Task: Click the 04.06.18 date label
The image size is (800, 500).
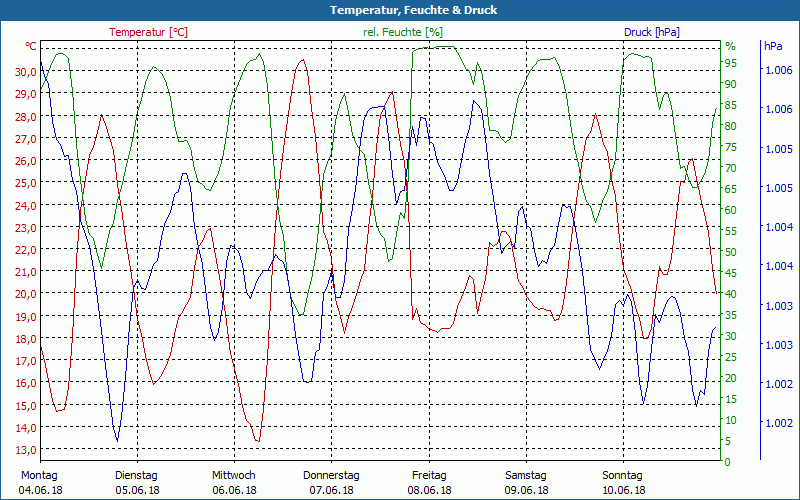Action: tap(41, 490)
